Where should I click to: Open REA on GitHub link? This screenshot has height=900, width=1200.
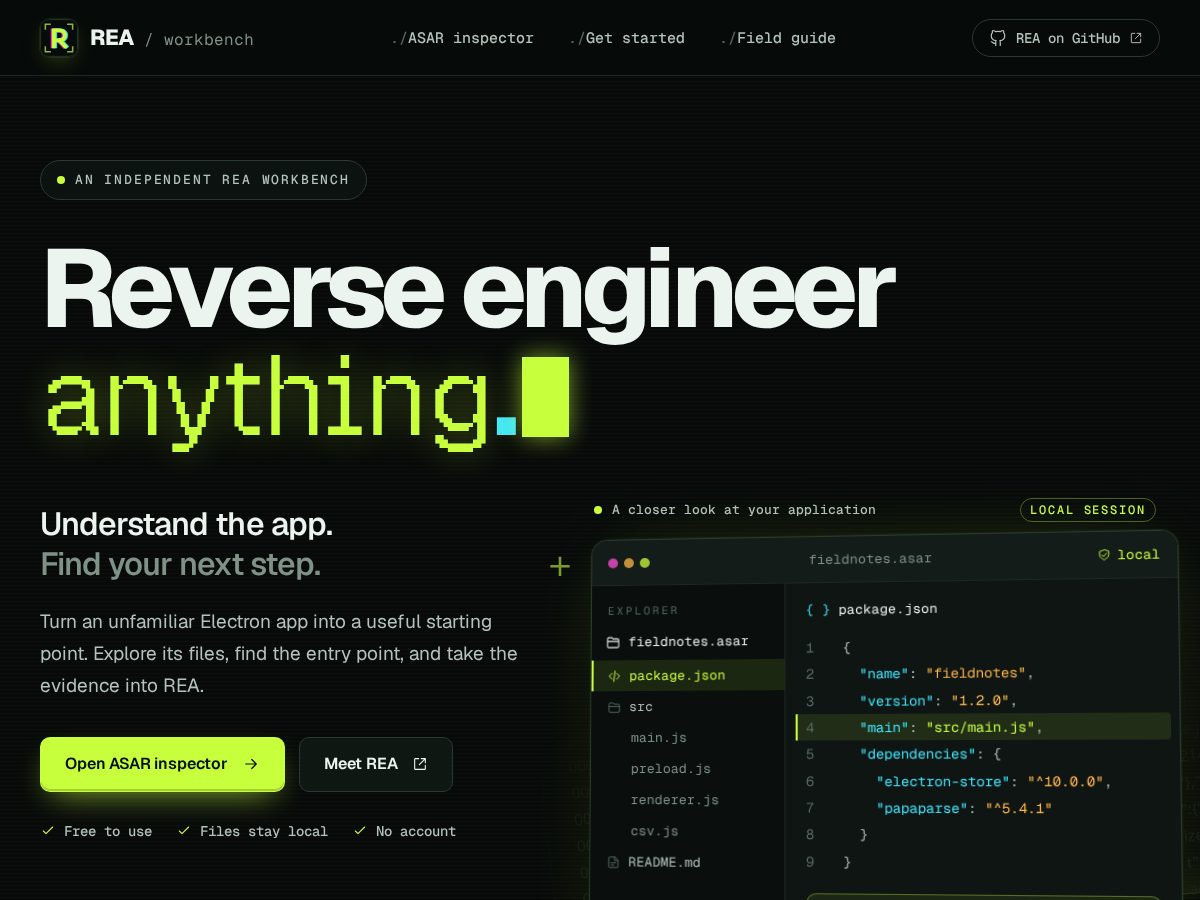1066,38
